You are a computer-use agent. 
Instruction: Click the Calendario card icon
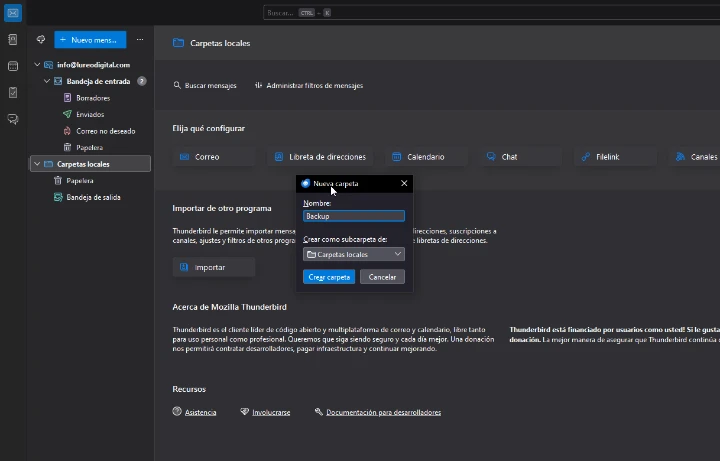(396, 157)
